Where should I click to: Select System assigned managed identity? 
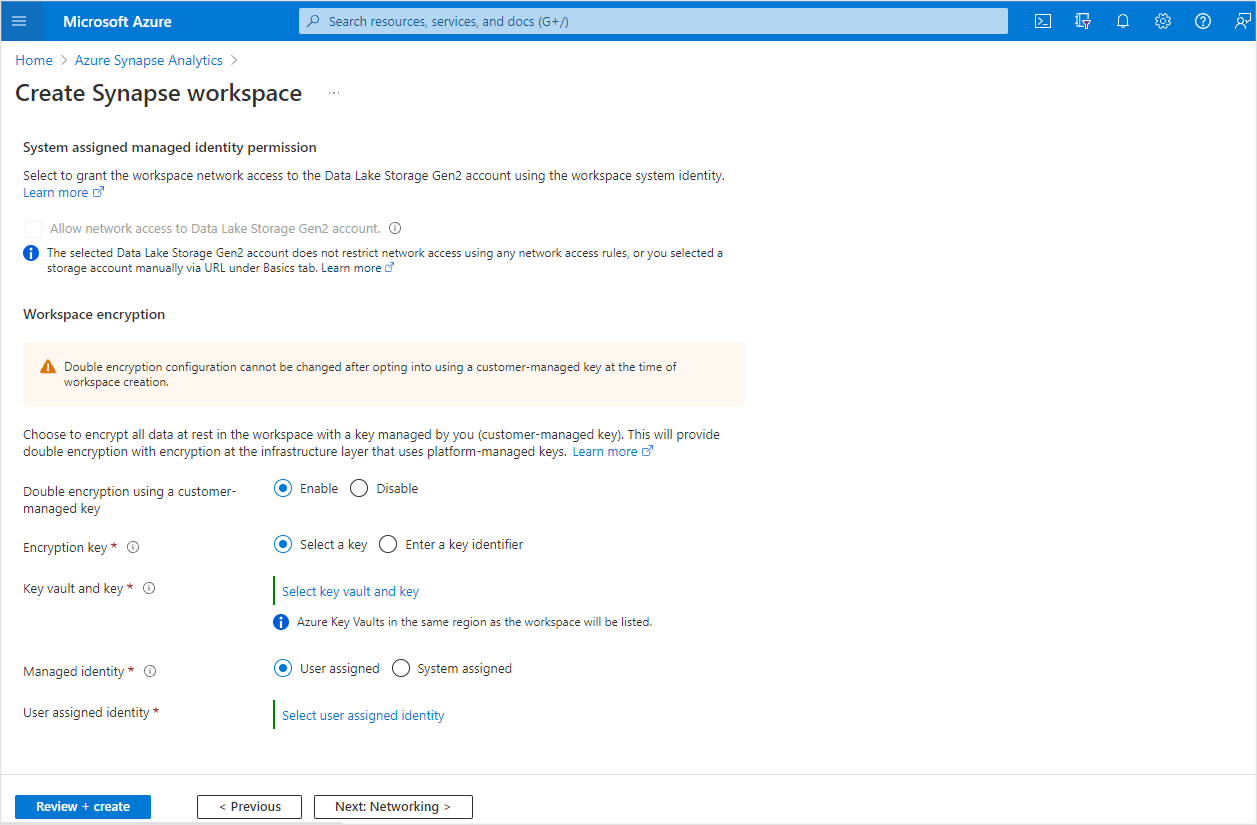[x=401, y=669]
